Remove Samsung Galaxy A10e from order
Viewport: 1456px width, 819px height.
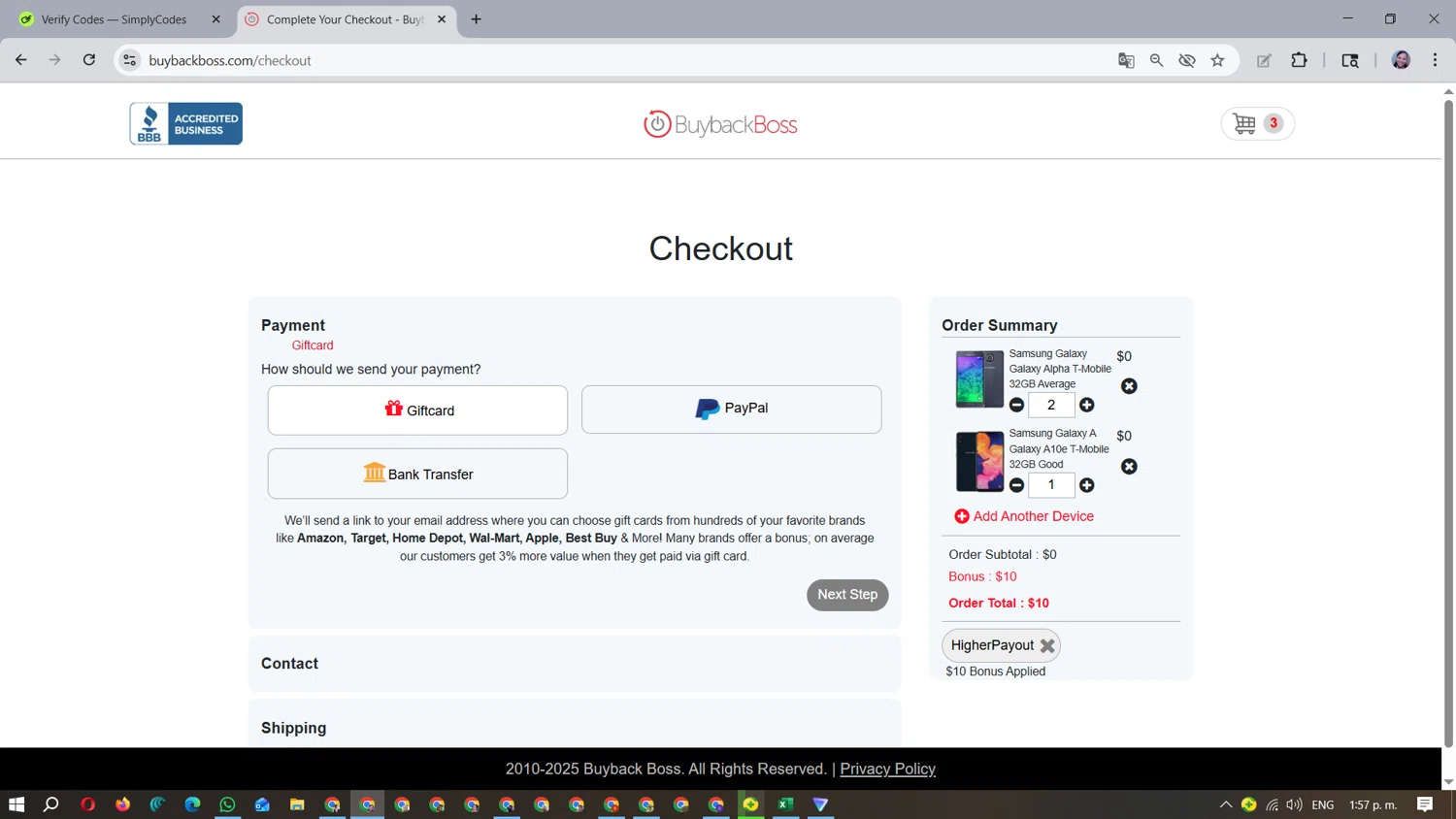pyautogui.click(x=1129, y=467)
